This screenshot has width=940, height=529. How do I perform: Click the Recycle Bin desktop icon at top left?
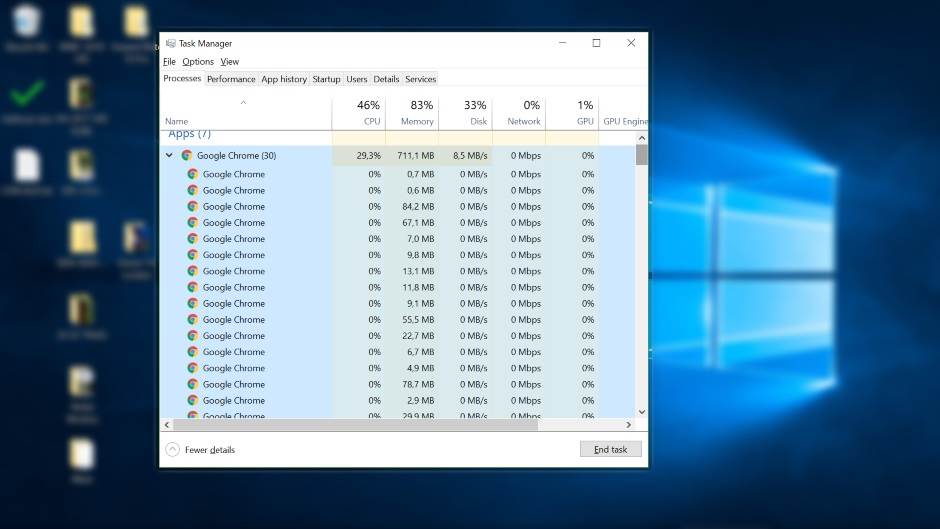(27, 23)
